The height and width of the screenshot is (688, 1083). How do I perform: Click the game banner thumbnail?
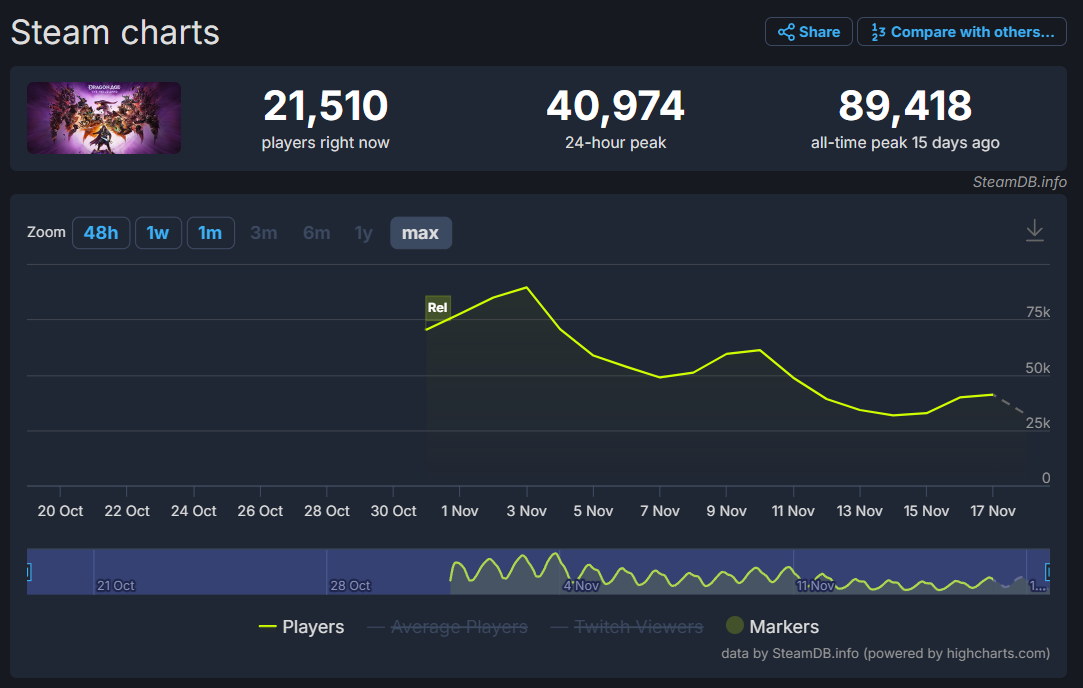pos(104,118)
